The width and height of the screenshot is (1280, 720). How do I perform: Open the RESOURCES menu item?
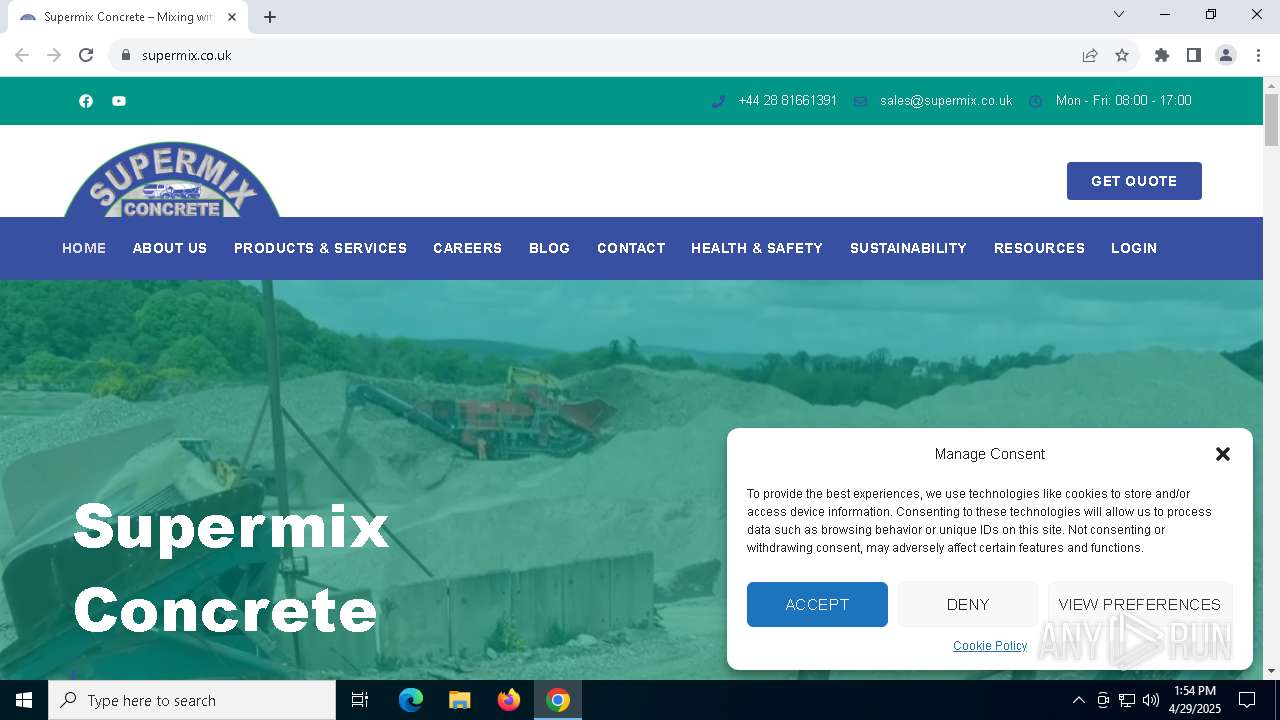click(1039, 248)
